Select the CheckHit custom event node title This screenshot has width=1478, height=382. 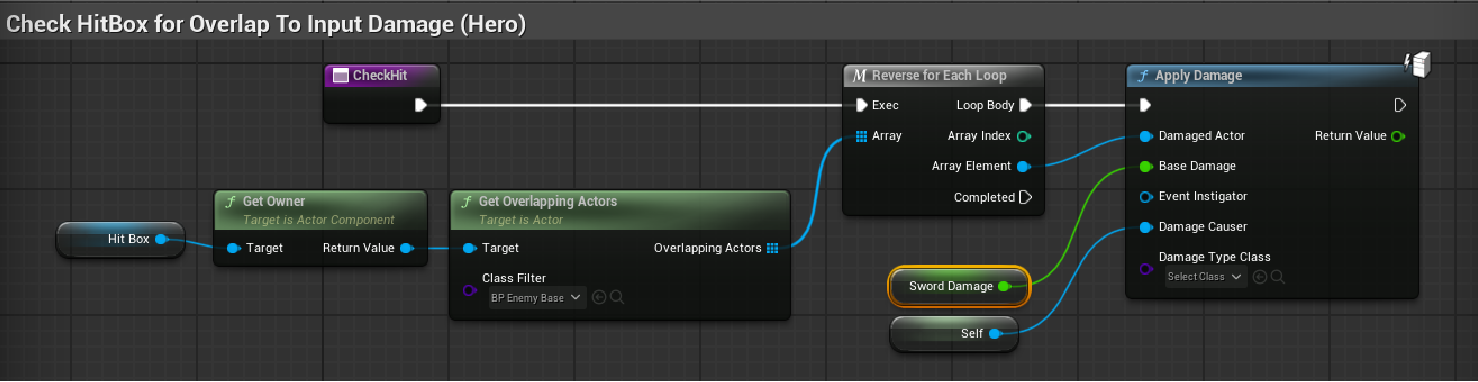coord(380,75)
